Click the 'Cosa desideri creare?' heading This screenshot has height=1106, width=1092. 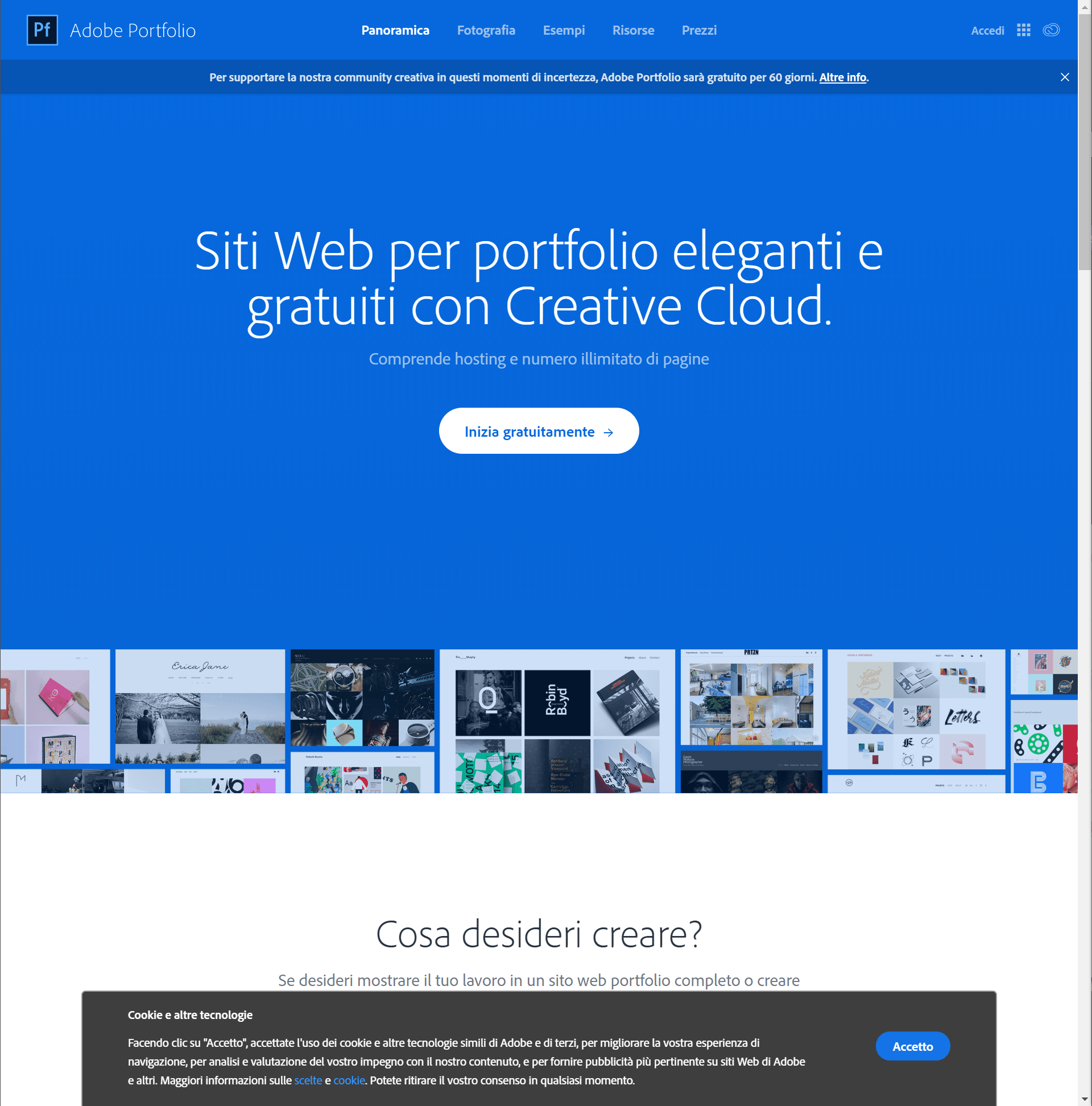[x=539, y=935]
